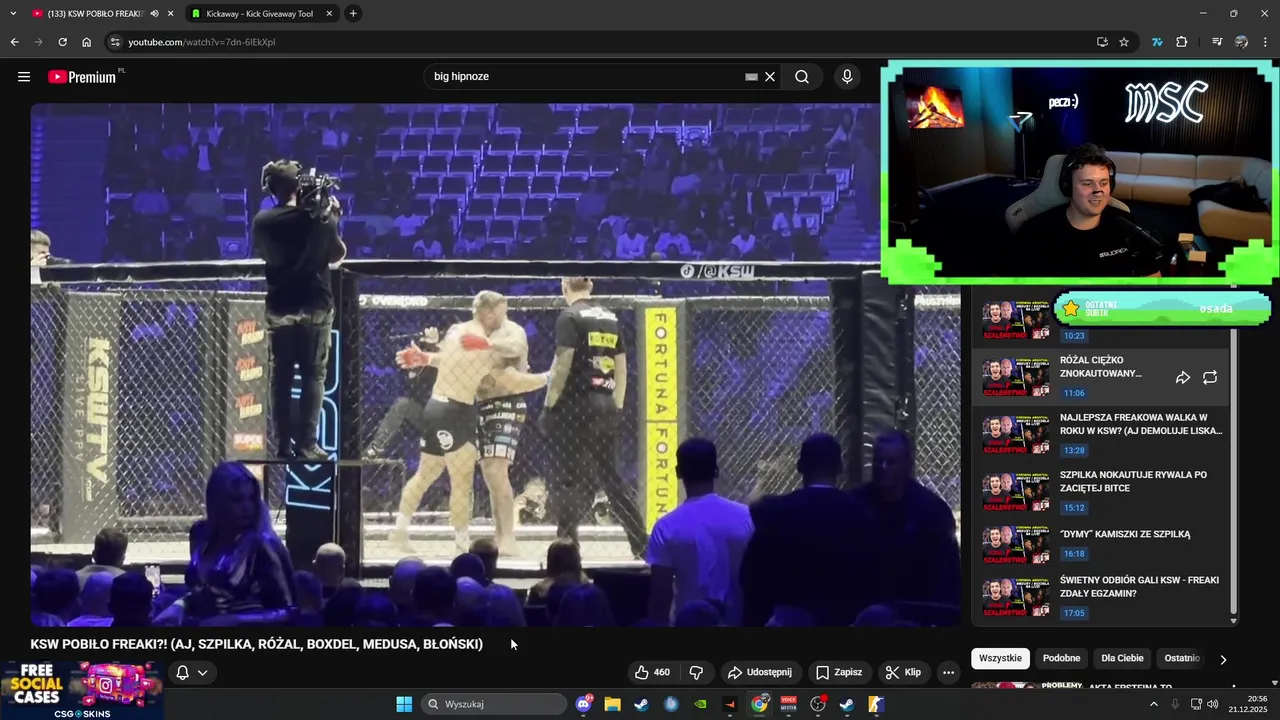The width and height of the screenshot is (1280, 720).
Task: Open the browser tab search dropdown
Action: (13, 14)
